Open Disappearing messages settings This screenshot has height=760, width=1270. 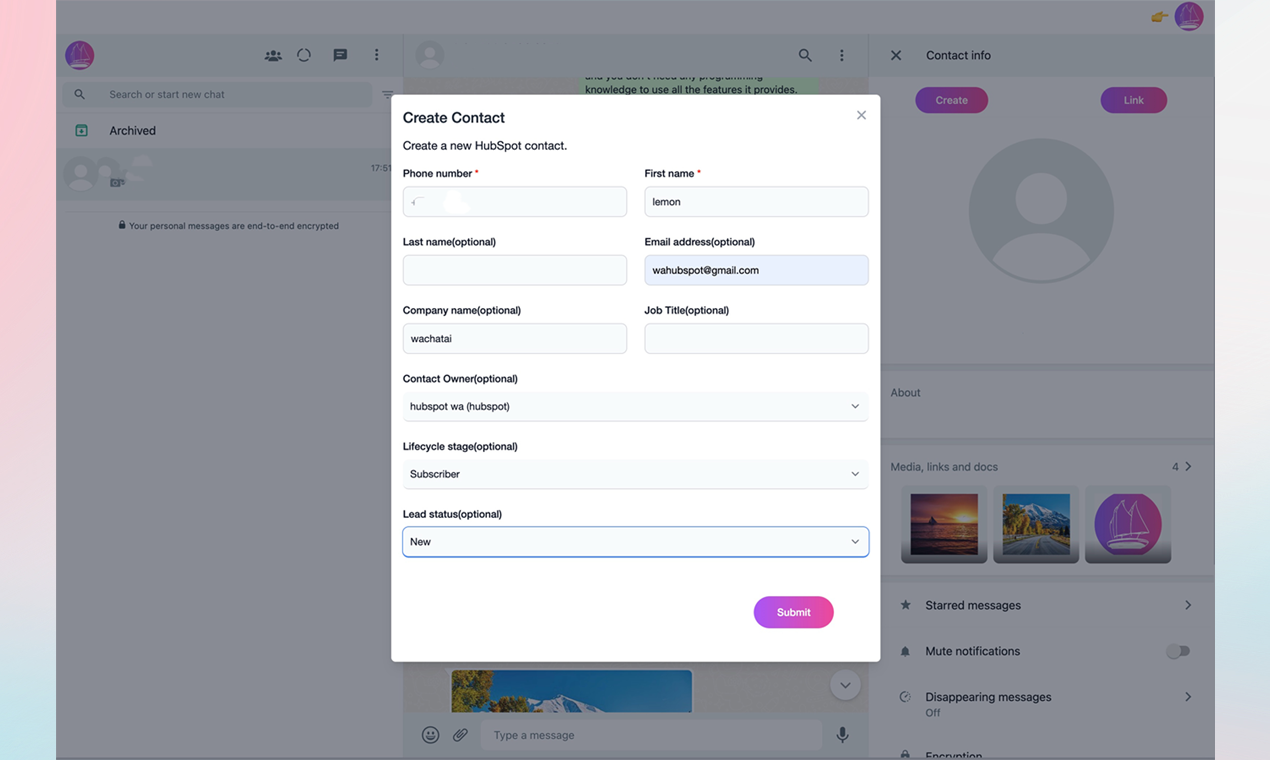1048,703
